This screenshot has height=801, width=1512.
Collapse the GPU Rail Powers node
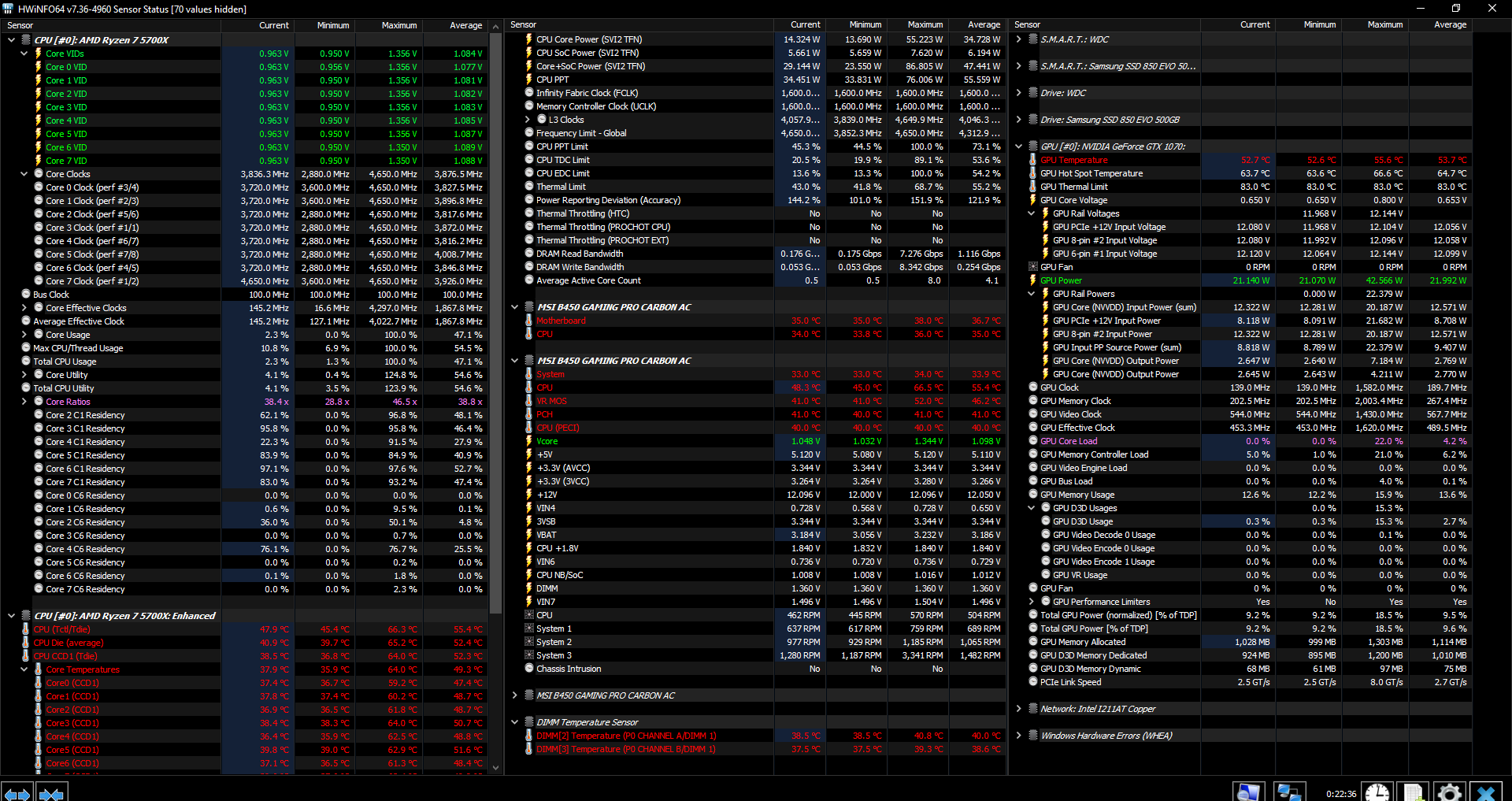pyautogui.click(x=1032, y=294)
